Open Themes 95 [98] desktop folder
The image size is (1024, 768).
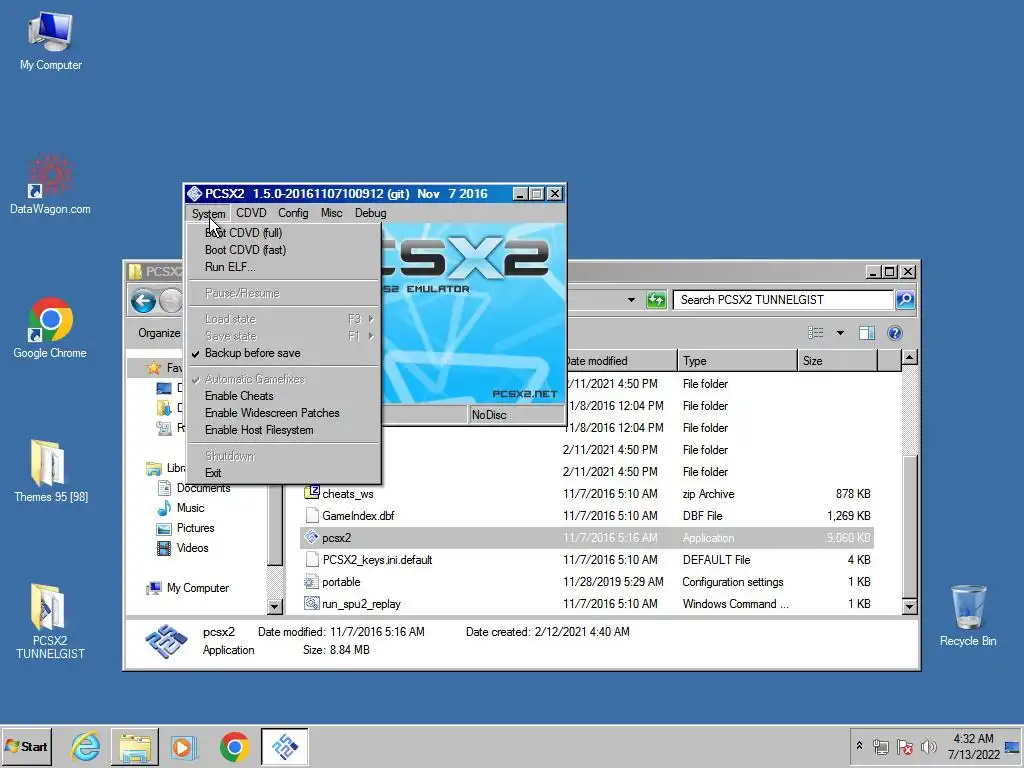click(x=50, y=472)
